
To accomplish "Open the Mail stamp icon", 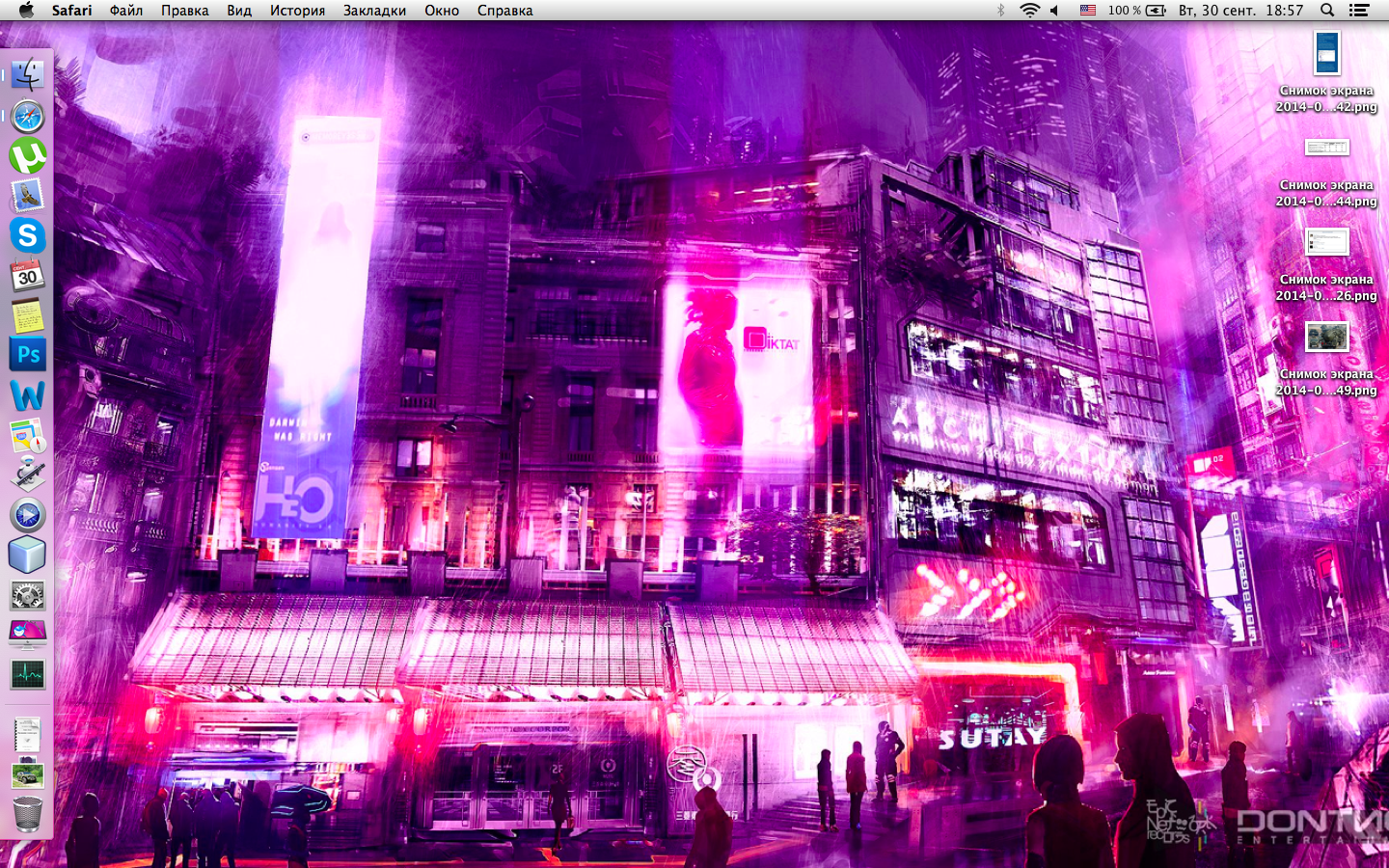I will pos(27,196).
